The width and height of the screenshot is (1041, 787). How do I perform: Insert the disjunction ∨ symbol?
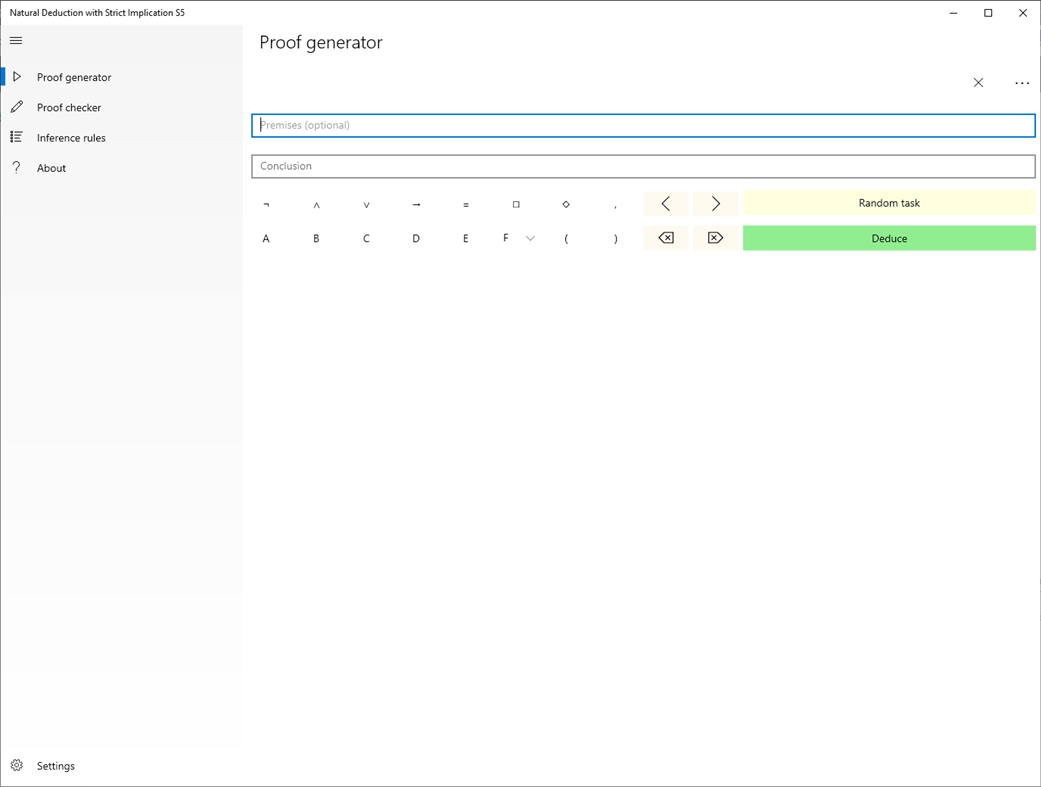tap(366, 204)
